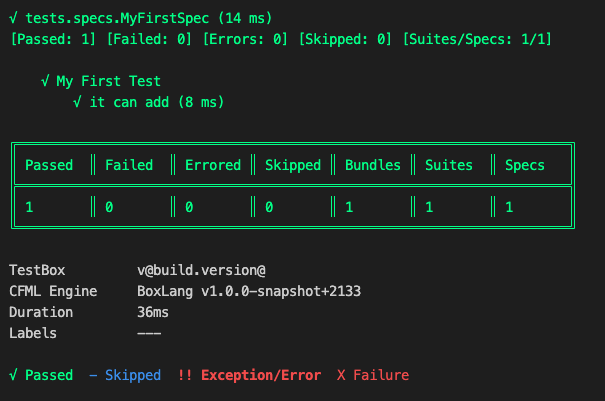
Task: Click the v@build.version@ TestBox version text
Action: pos(201,271)
